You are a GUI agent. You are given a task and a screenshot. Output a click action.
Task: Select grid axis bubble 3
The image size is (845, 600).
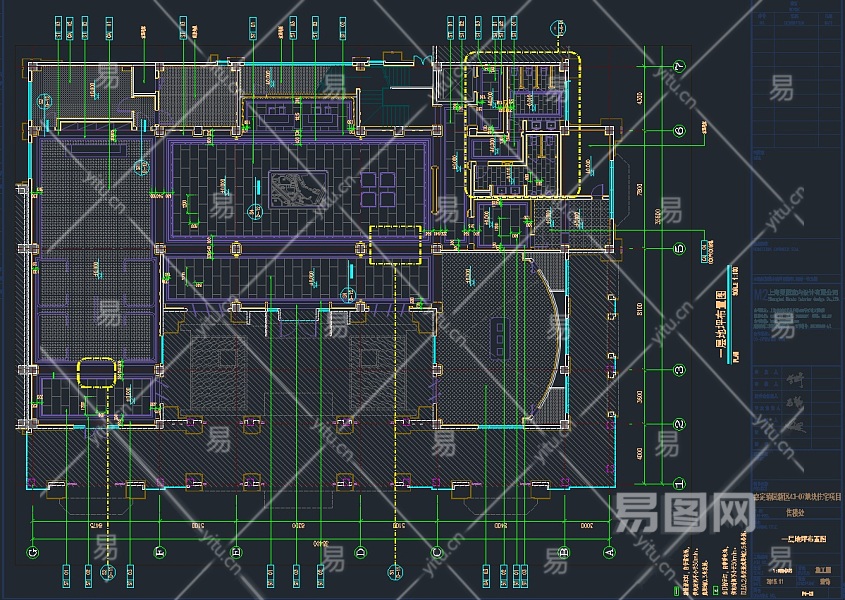(x=680, y=370)
